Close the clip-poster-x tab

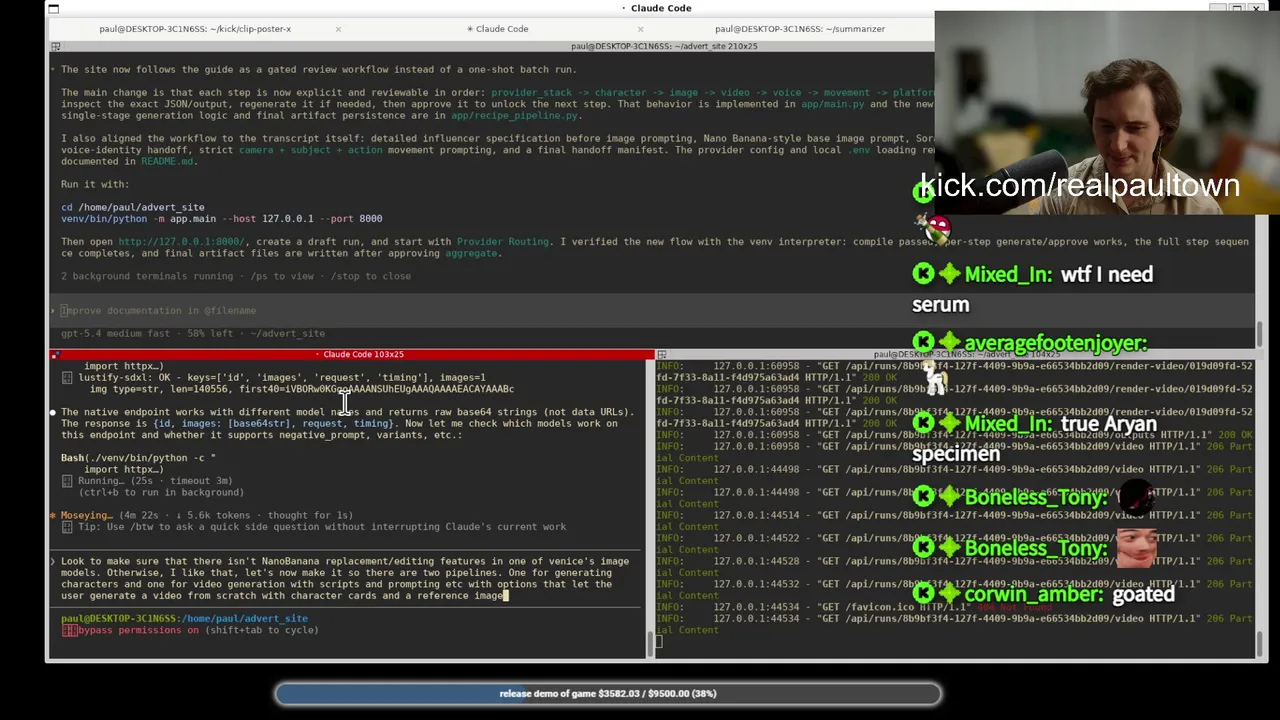(x=338, y=29)
